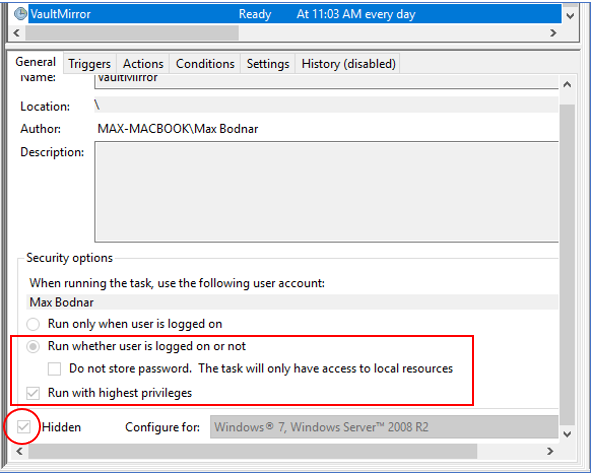Viewport: 591px width, 475px height.
Task: Select the VaultMirror task row
Action: tap(295, 14)
